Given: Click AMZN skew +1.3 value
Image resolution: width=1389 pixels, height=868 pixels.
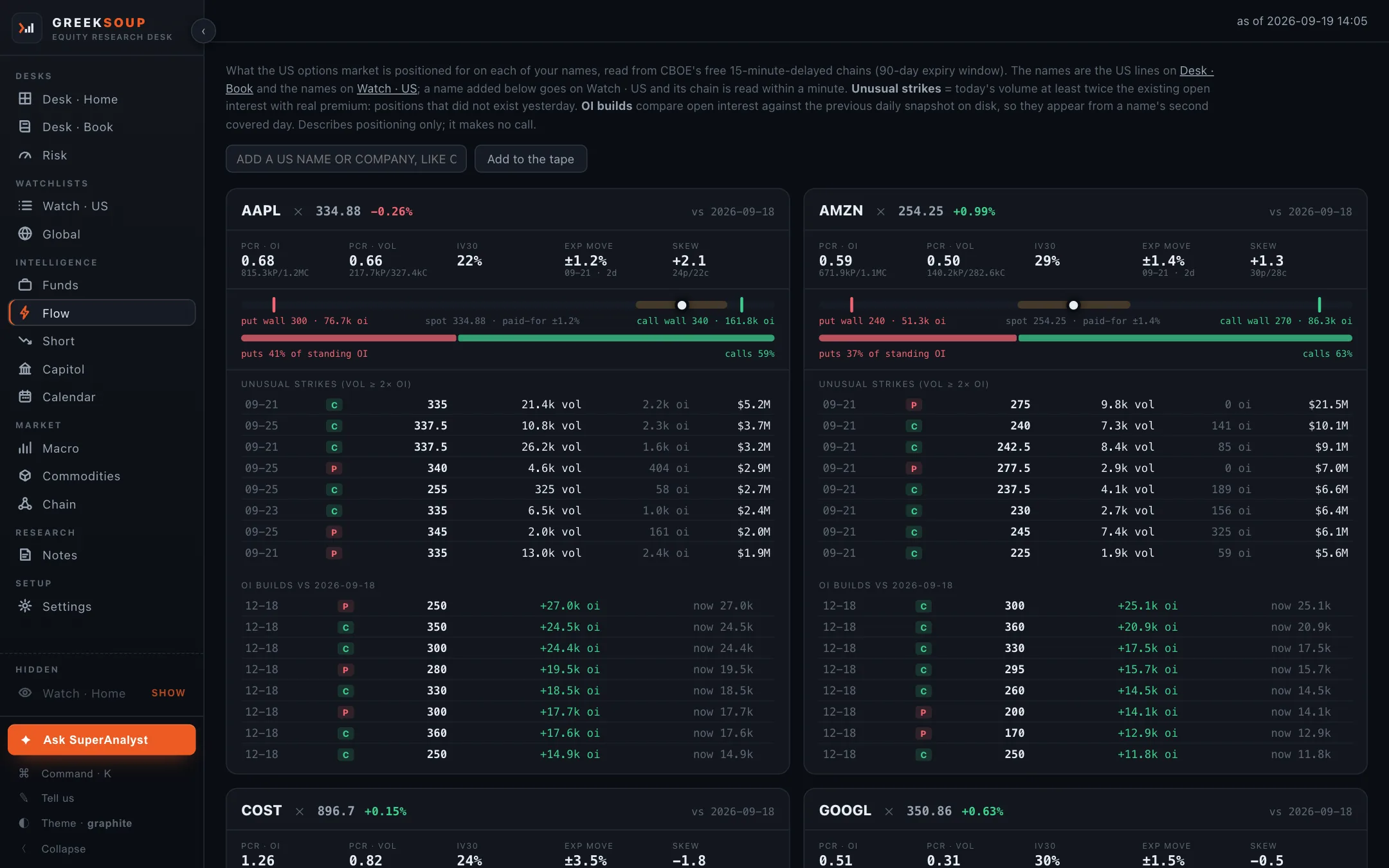Looking at the screenshot, I should tap(1267, 261).
